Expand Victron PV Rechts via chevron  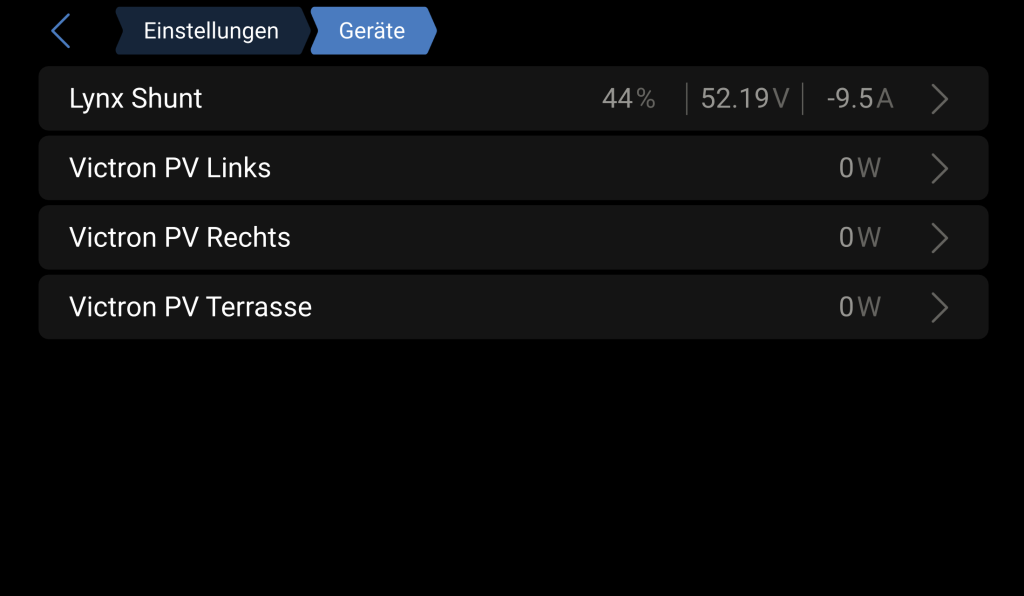pyautogui.click(x=939, y=238)
